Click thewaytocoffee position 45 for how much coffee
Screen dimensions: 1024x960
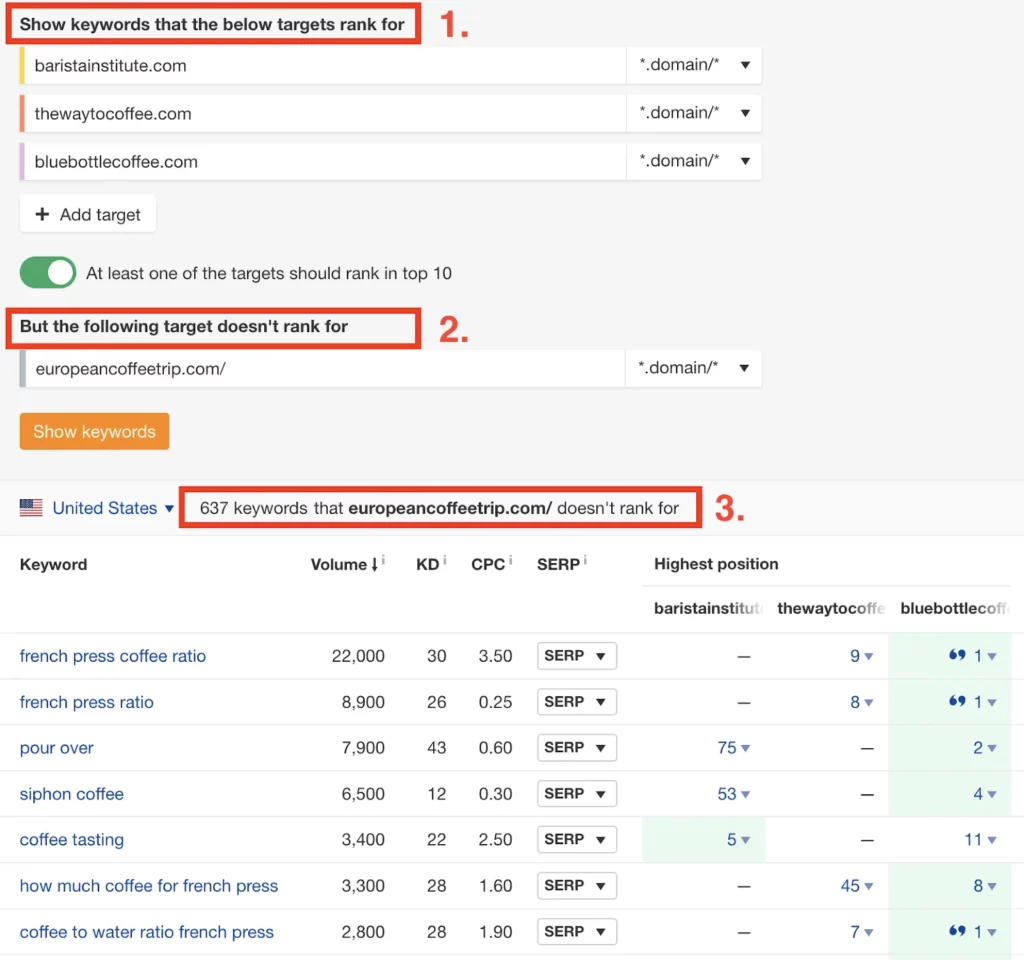coord(856,886)
